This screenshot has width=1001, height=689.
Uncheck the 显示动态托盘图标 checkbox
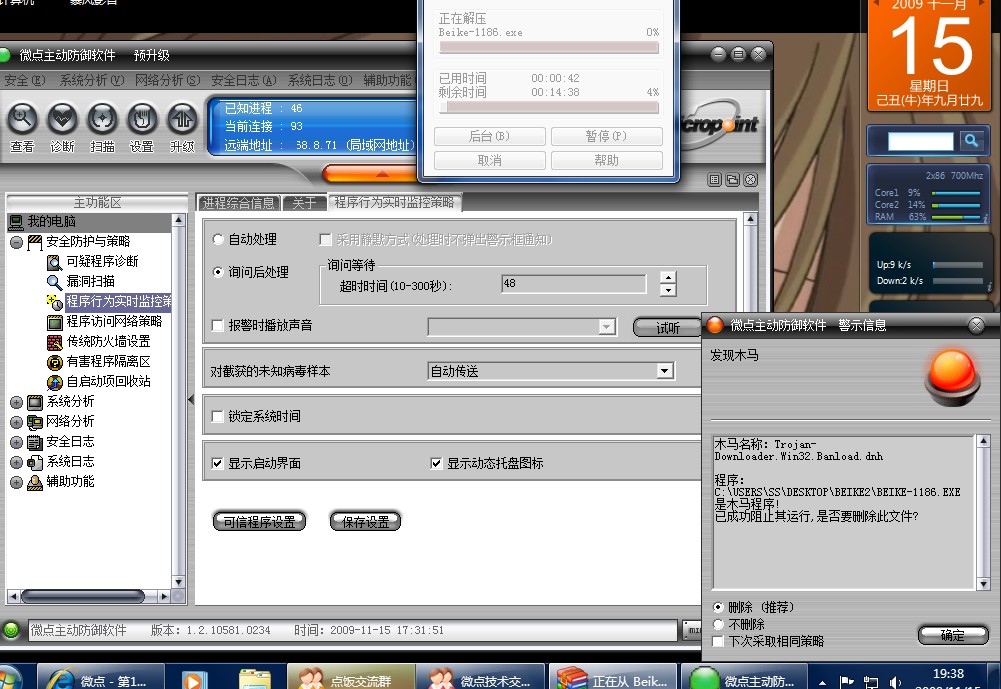point(437,463)
